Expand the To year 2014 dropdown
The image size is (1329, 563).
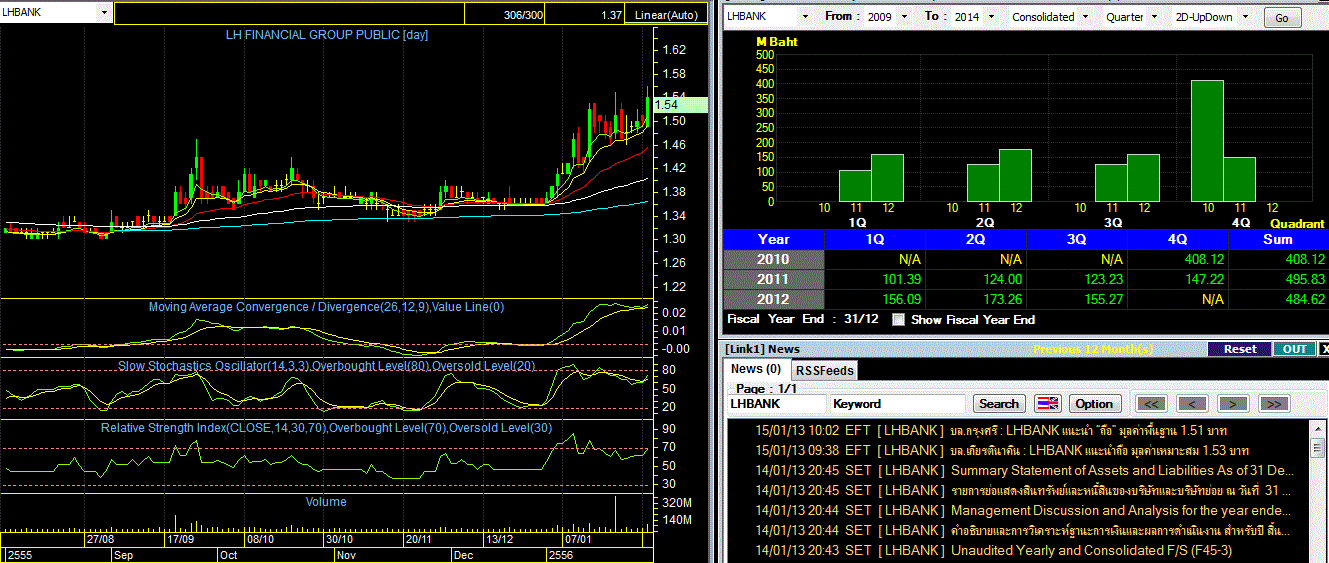click(990, 17)
